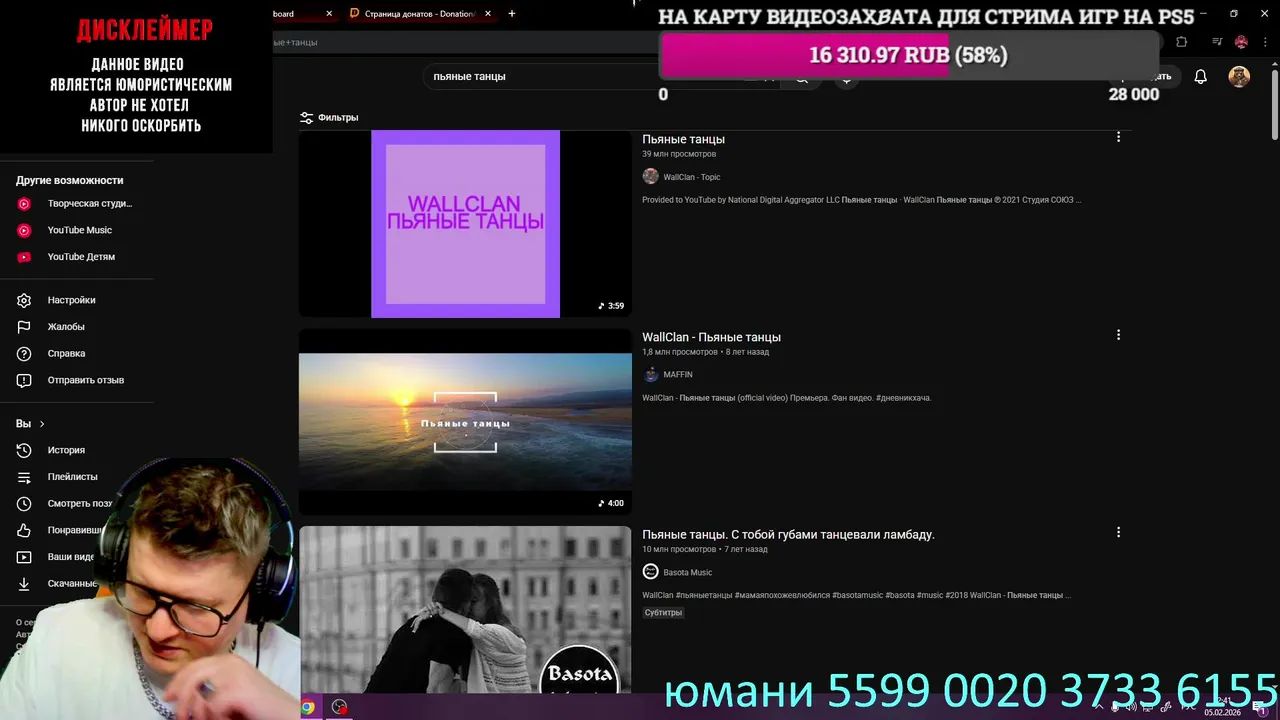Switch to Страница донатов Donation browser tab
Image resolution: width=1280 pixels, height=720 pixels.
pyautogui.click(x=419, y=14)
